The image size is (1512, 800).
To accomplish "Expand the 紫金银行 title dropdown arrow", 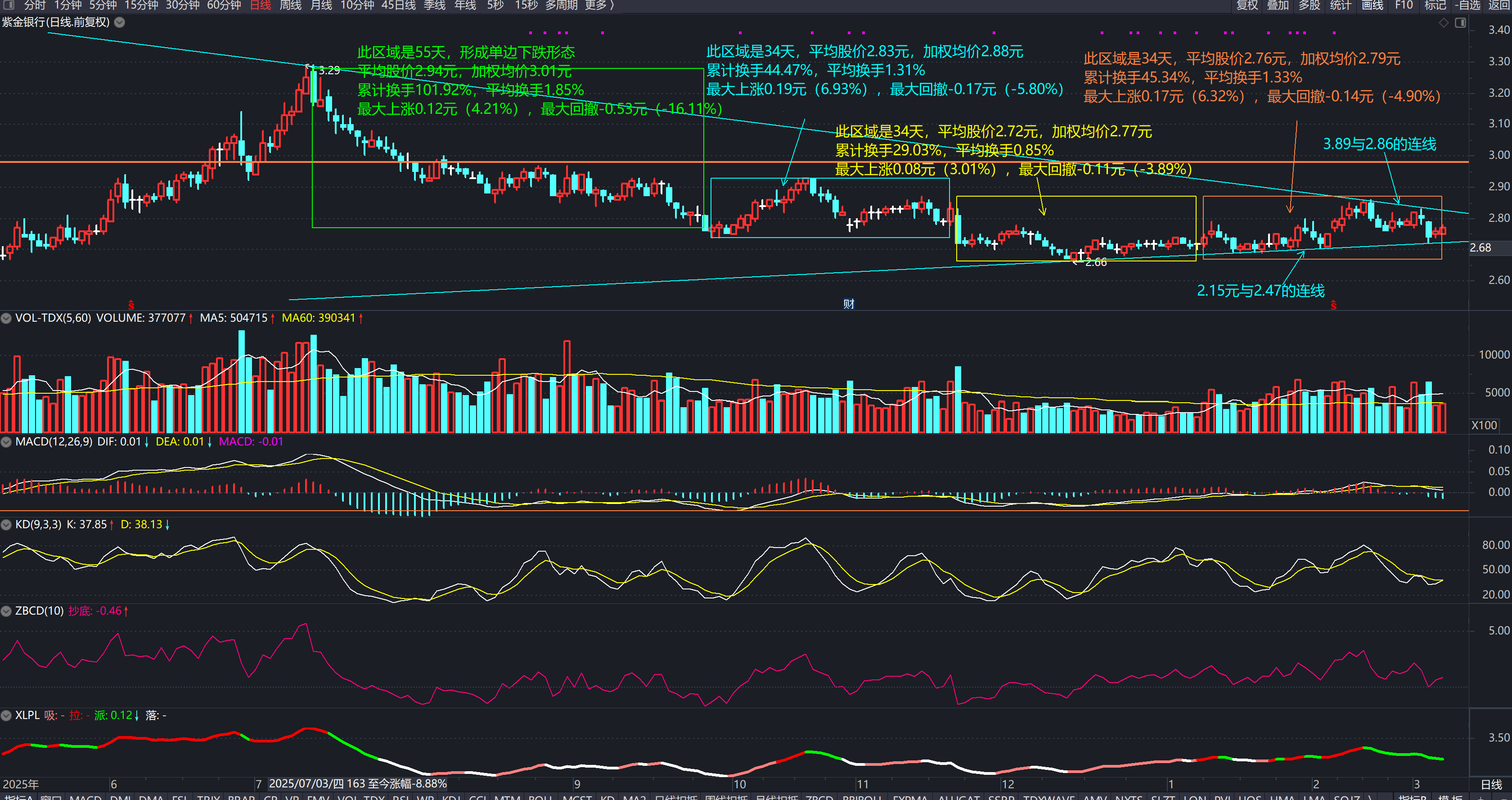I will (x=119, y=22).
